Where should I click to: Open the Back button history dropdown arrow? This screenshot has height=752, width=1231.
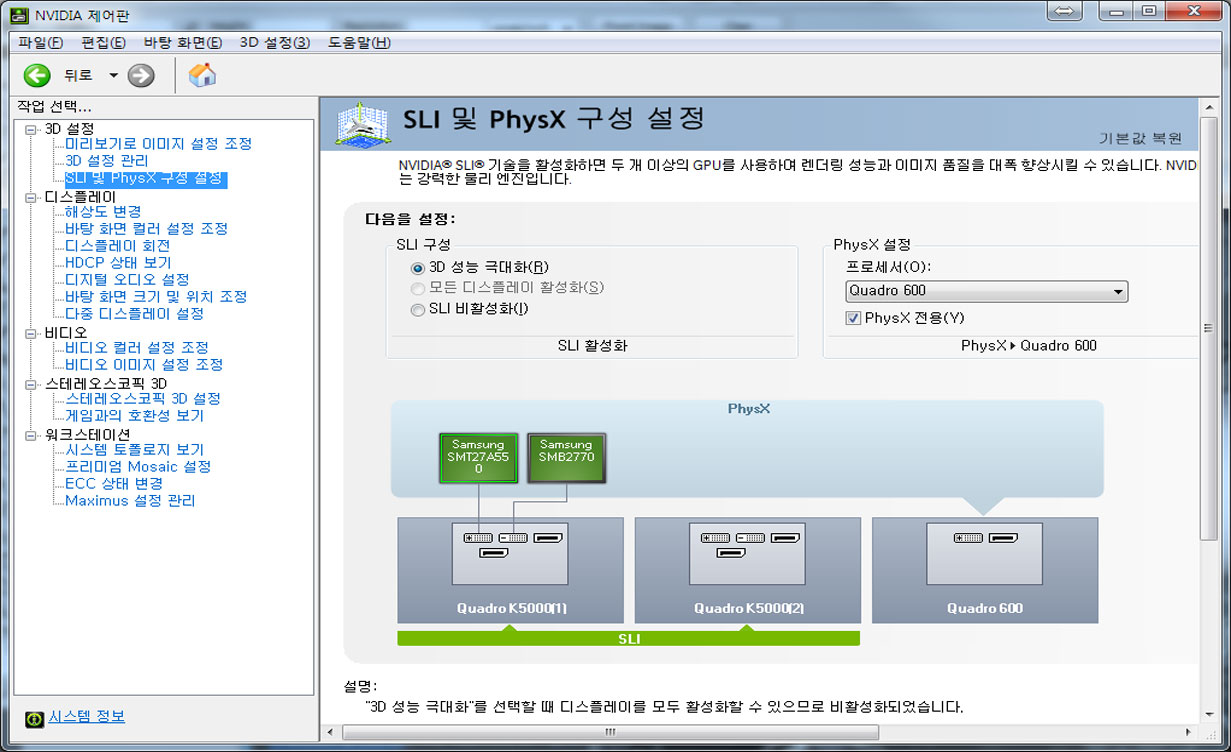tap(113, 76)
